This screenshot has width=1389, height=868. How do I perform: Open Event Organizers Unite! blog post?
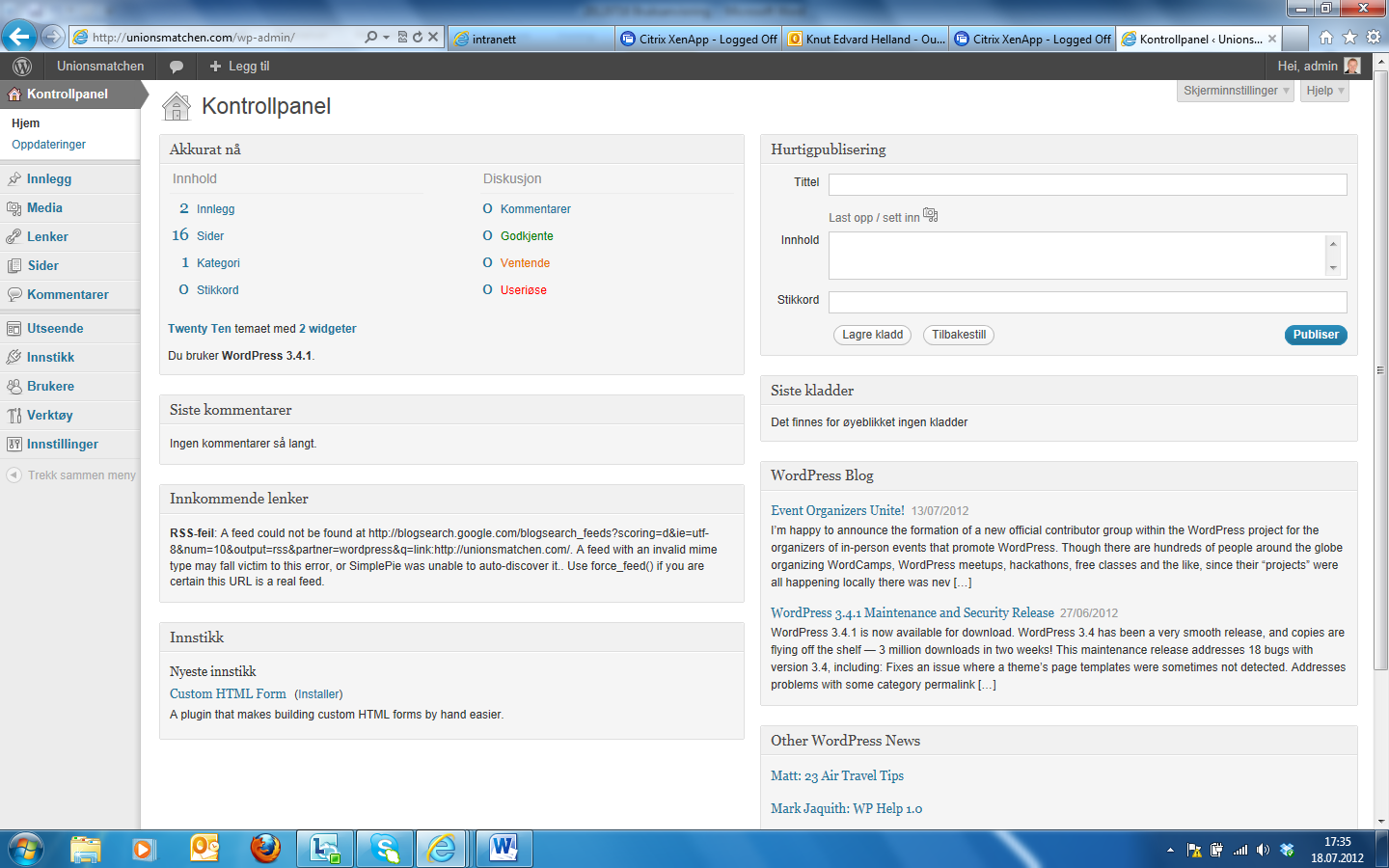click(837, 510)
